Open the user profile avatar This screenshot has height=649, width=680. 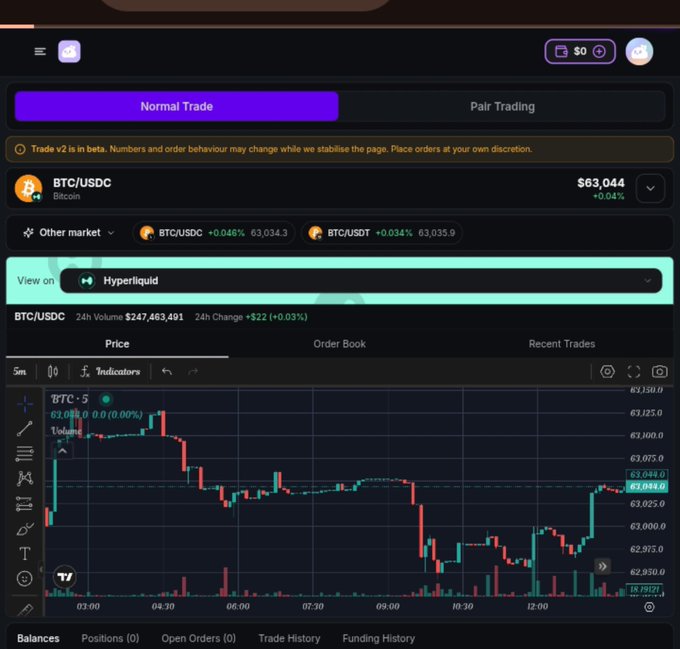pyautogui.click(x=639, y=52)
